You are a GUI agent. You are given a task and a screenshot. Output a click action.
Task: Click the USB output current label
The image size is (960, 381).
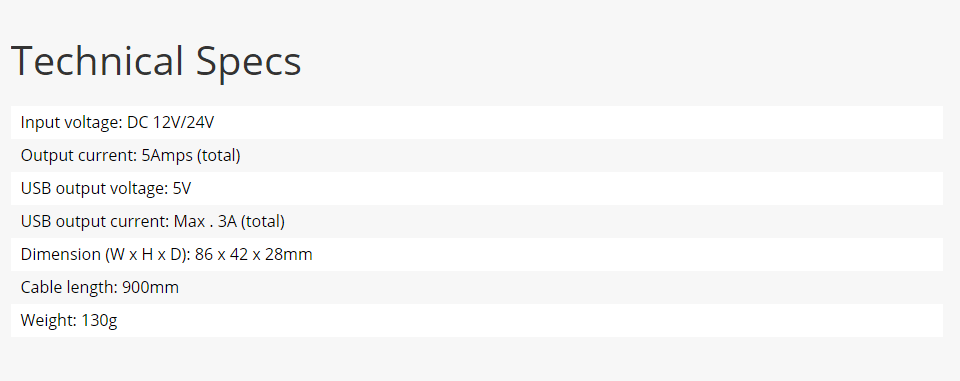pyautogui.click(x=95, y=222)
